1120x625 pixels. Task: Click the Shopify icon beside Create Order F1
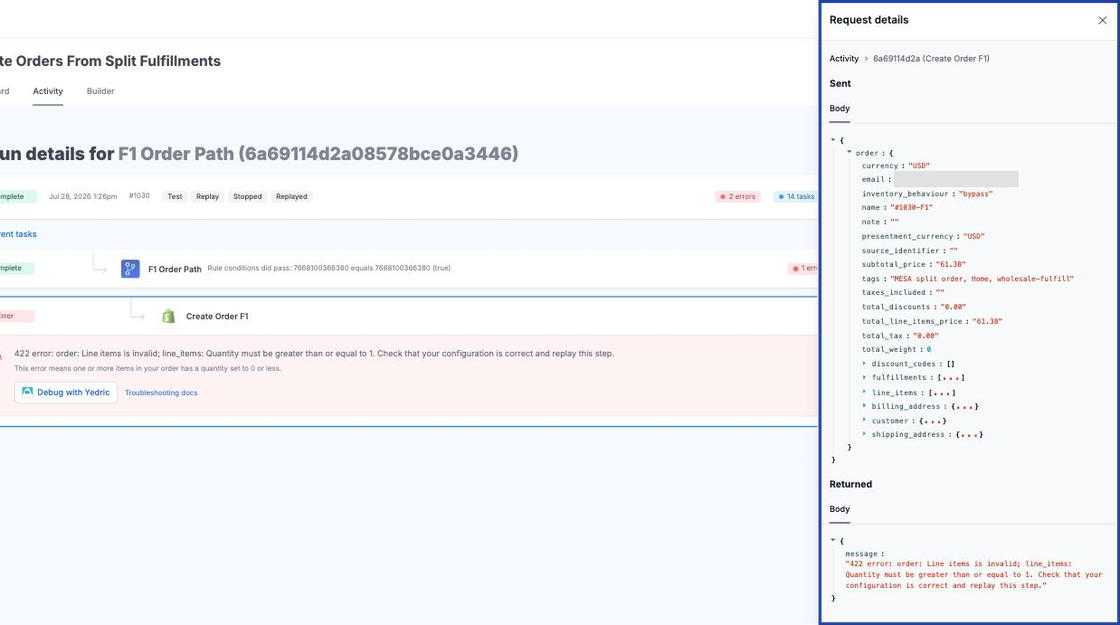pyautogui.click(x=169, y=316)
